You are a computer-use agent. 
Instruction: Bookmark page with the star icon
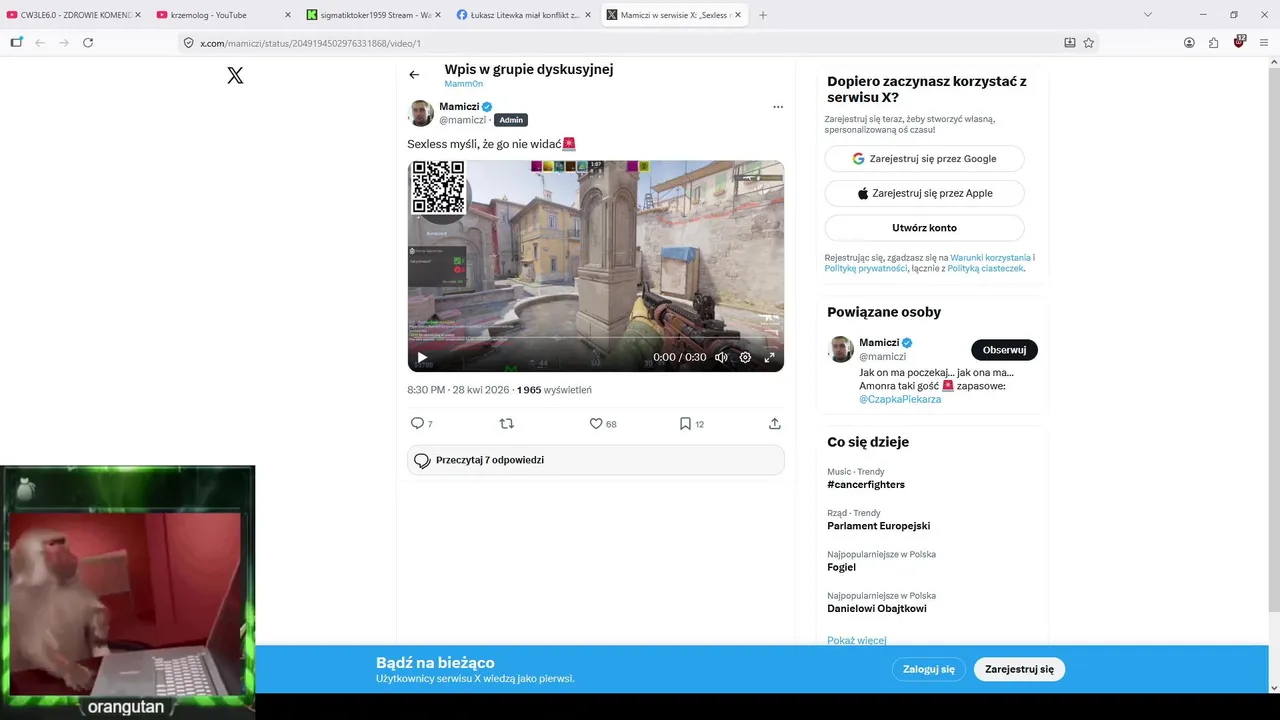coord(1089,43)
